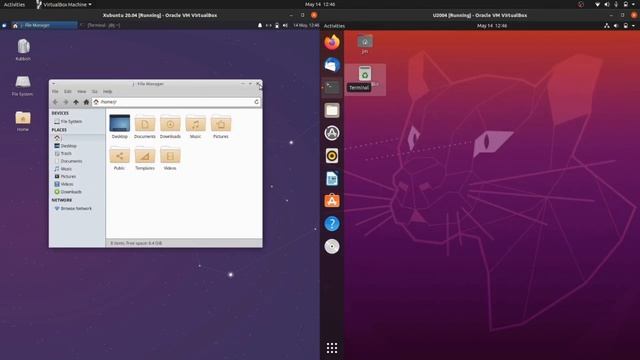The image size is (640, 360).
Task: Select Public folder in File Manager
Action: 120,158
